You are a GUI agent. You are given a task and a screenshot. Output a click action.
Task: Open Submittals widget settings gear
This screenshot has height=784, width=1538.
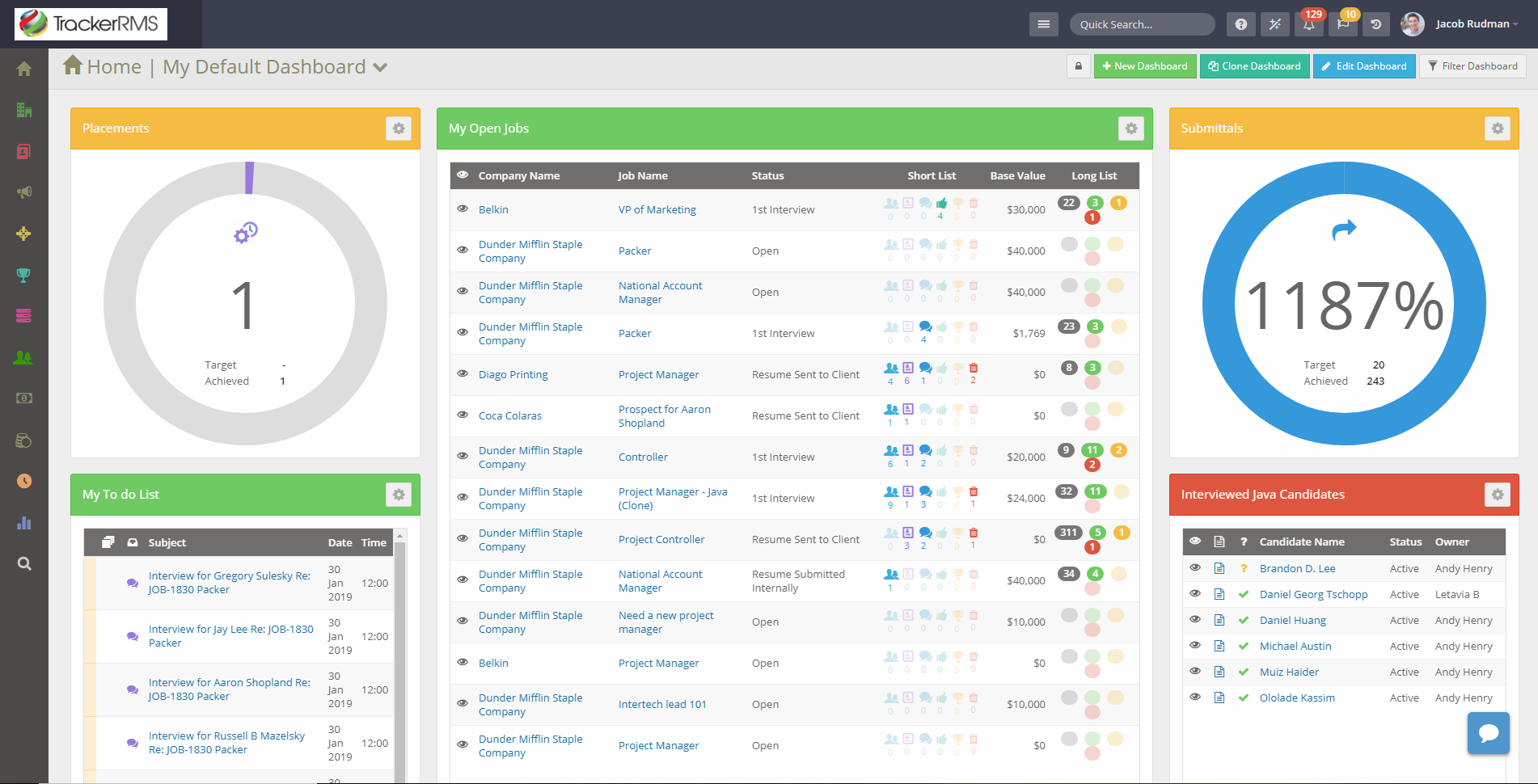1498,129
